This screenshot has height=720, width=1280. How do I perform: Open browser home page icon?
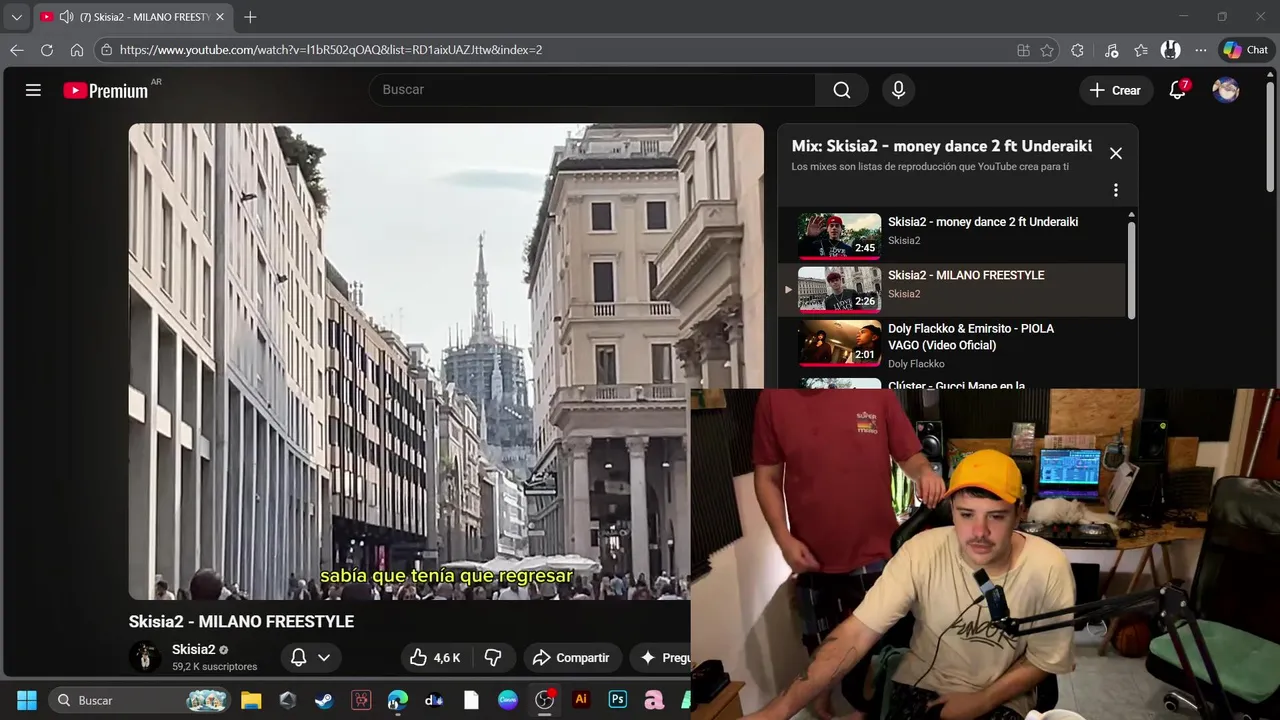tap(77, 50)
